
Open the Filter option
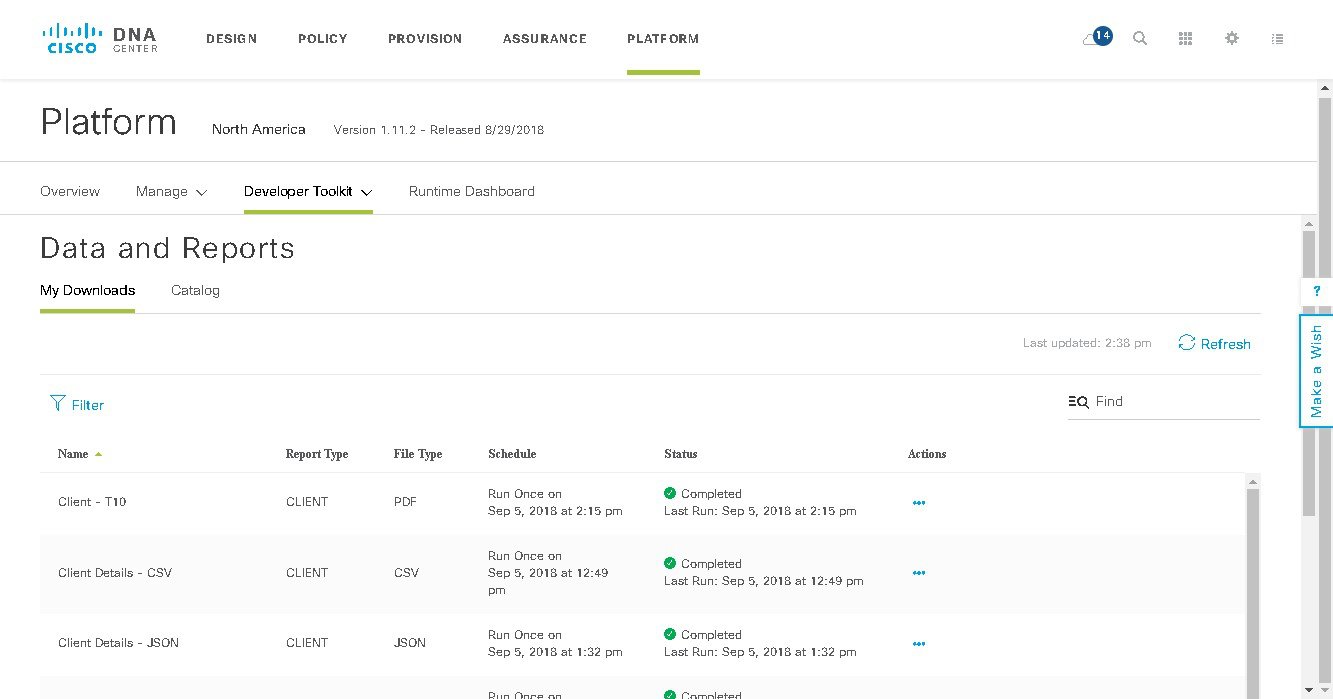[77, 404]
